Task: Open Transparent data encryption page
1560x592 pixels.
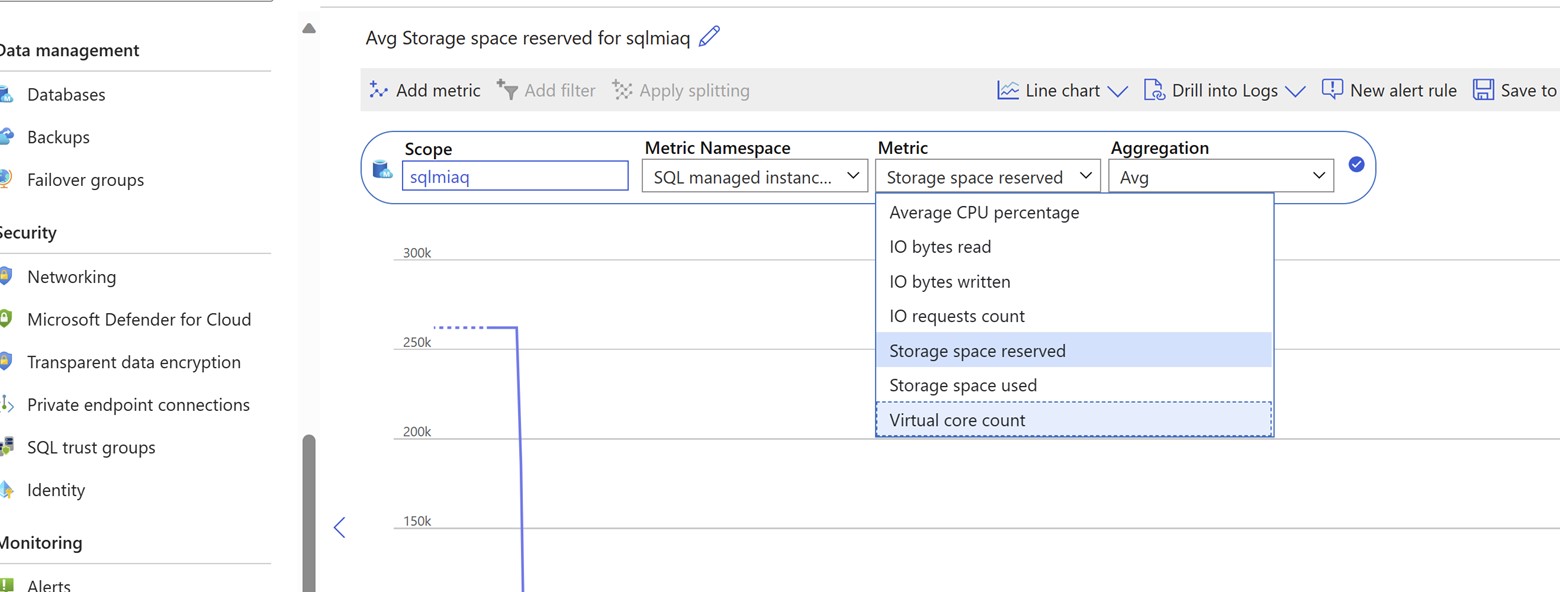Action: coord(133,362)
